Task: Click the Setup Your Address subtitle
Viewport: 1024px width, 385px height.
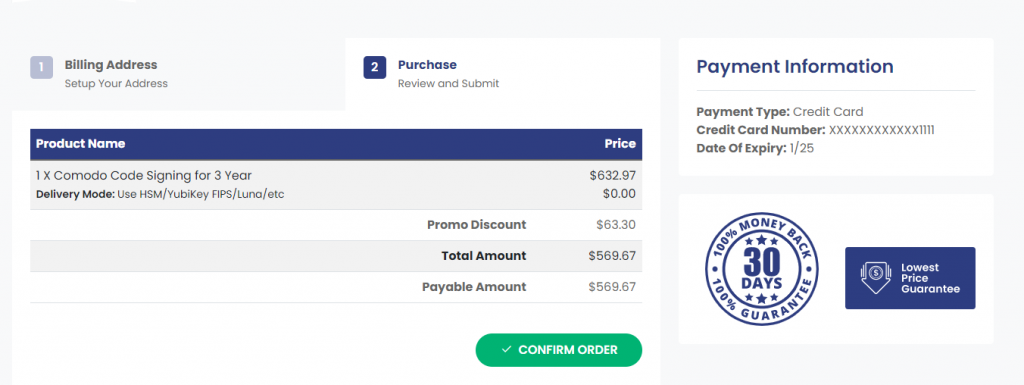Action: tap(116, 84)
